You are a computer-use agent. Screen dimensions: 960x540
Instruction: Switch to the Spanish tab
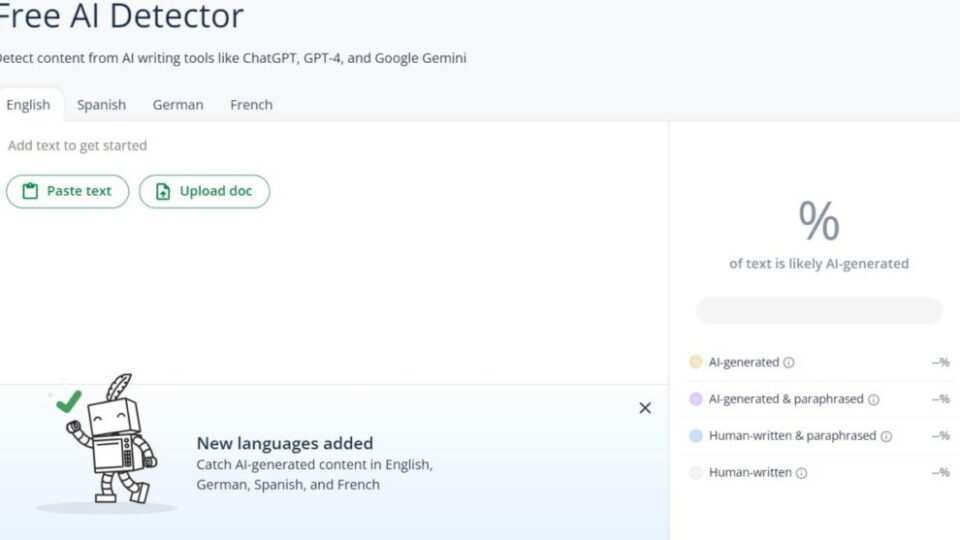[x=101, y=105]
